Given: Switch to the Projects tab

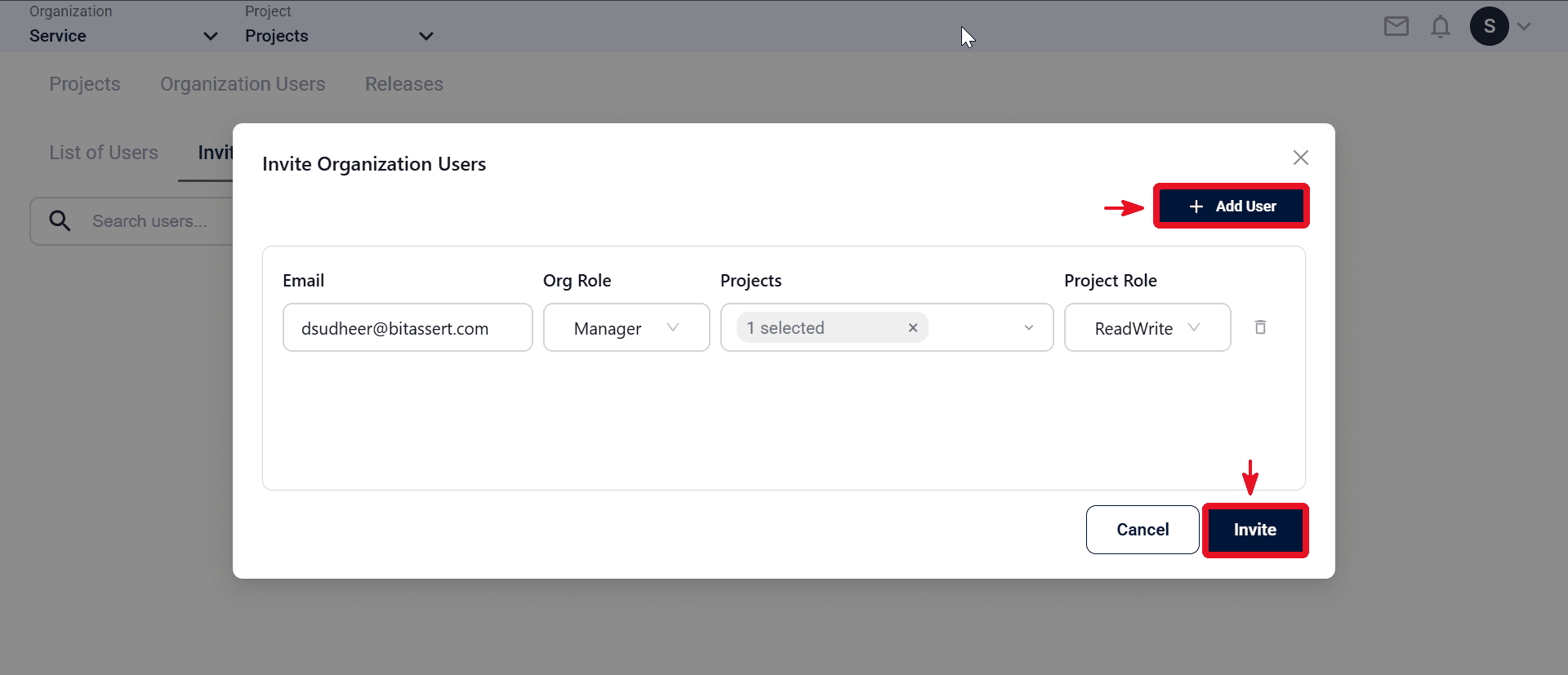Looking at the screenshot, I should (x=85, y=84).
